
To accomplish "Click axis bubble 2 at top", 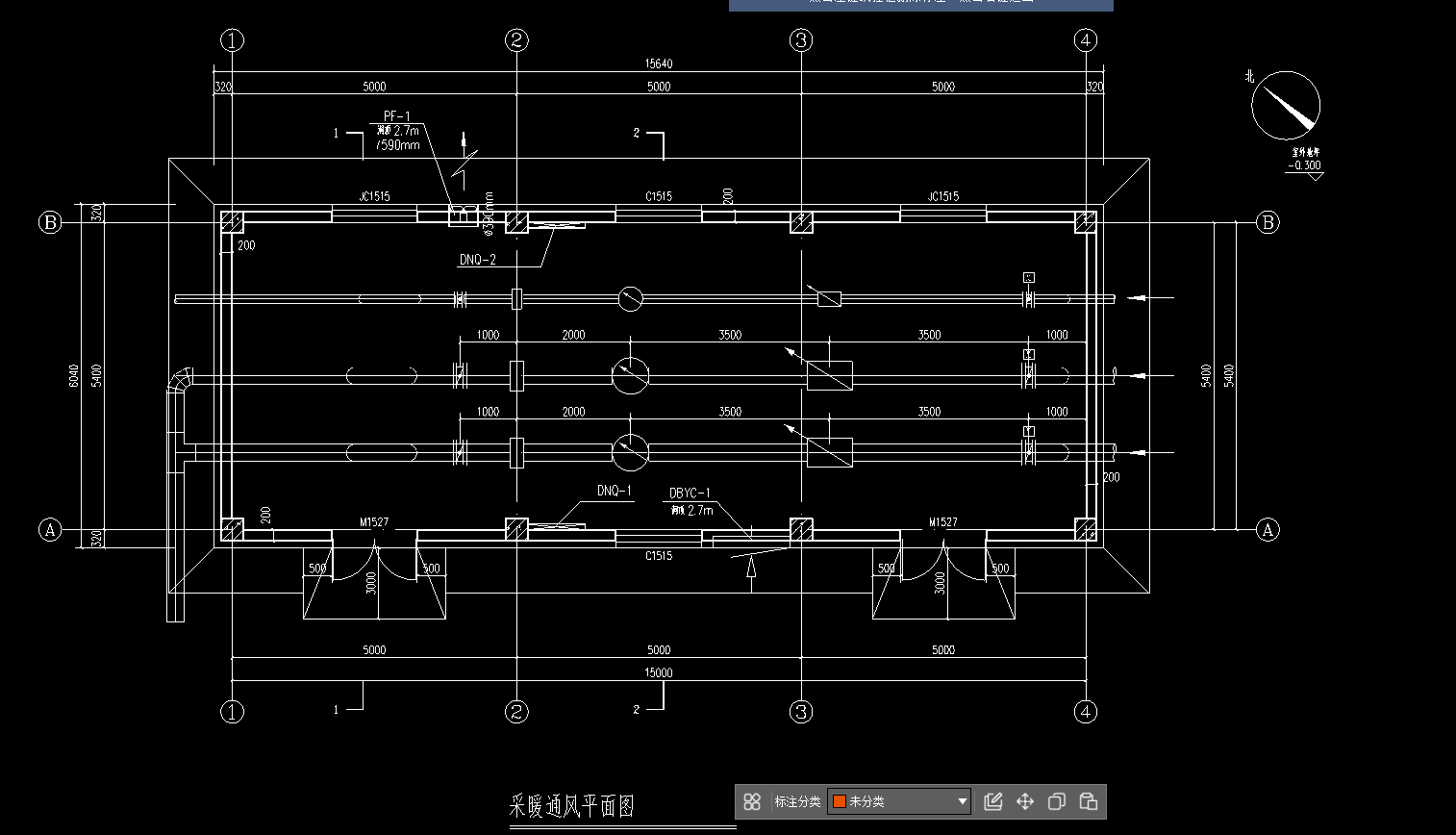I will tap(516, 39).
